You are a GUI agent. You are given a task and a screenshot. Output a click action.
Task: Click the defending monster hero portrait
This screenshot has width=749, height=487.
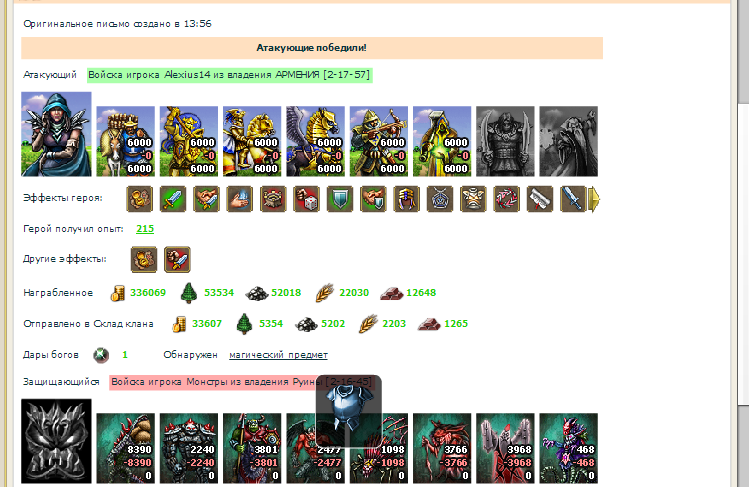[56, 441]
